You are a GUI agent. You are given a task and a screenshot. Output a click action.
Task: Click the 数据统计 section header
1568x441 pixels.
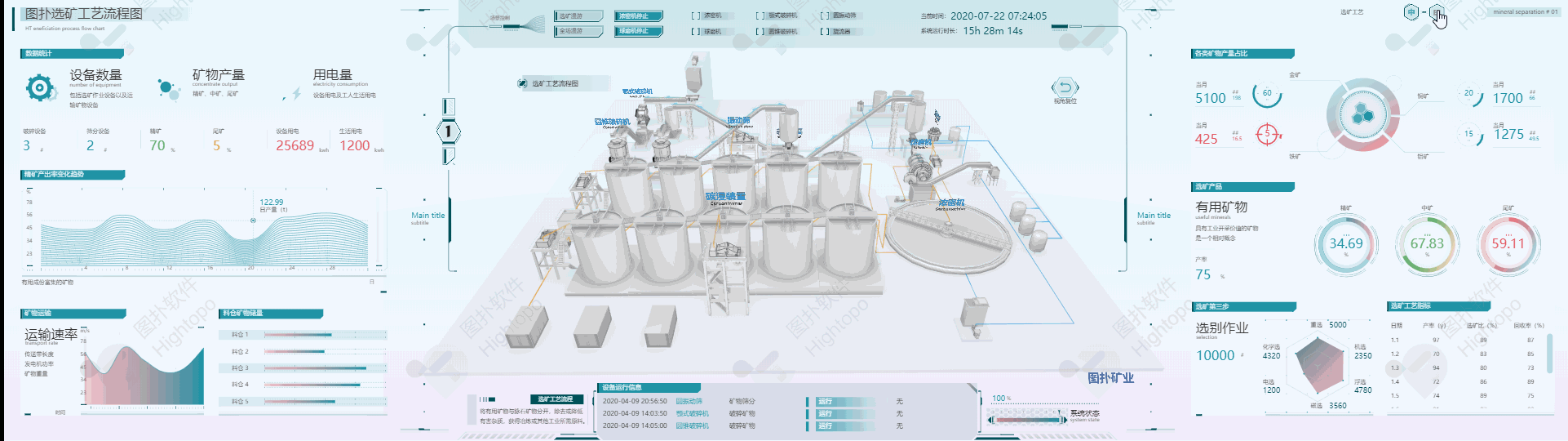tap(72, 54)
